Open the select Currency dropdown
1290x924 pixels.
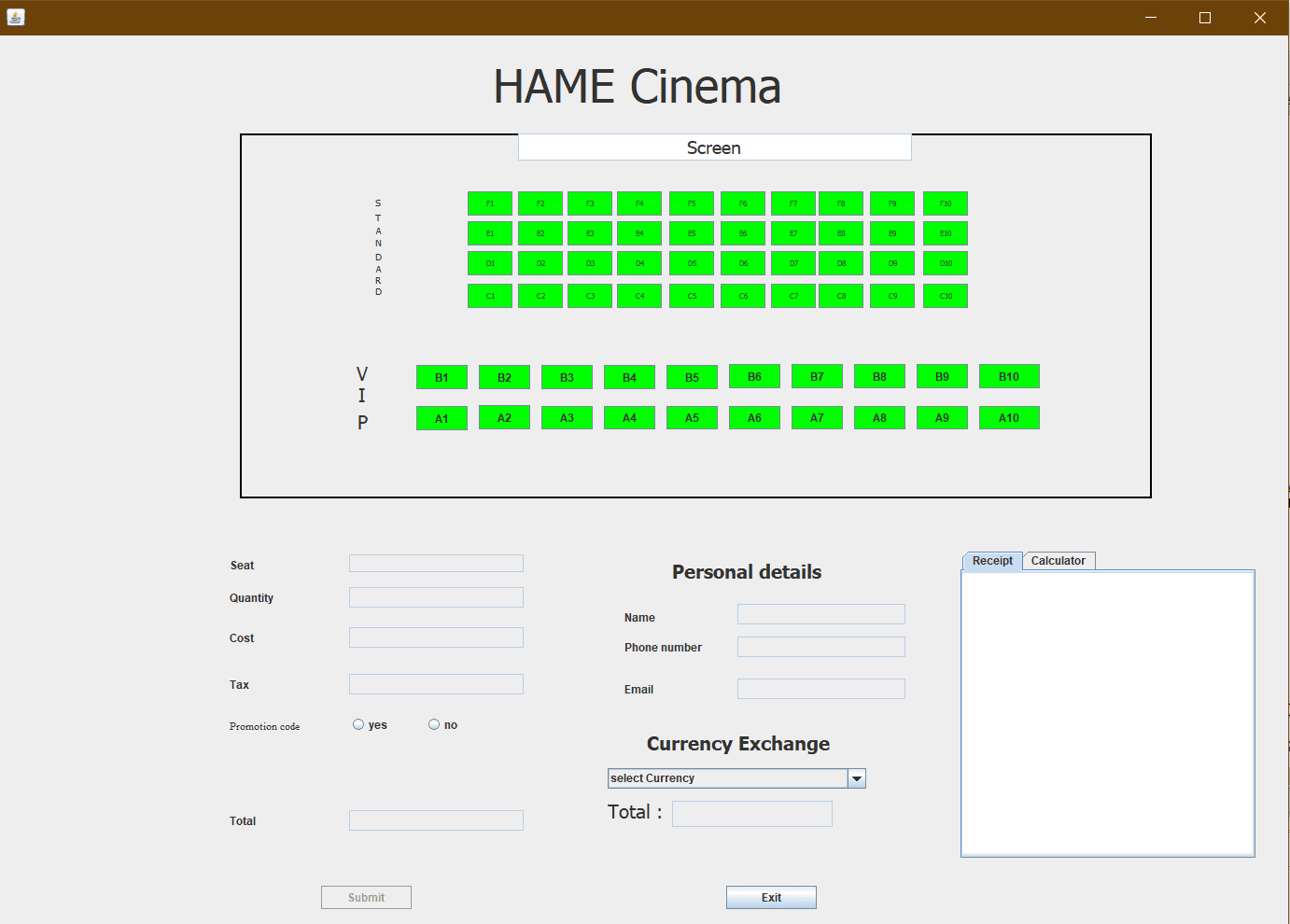point(736,778)
